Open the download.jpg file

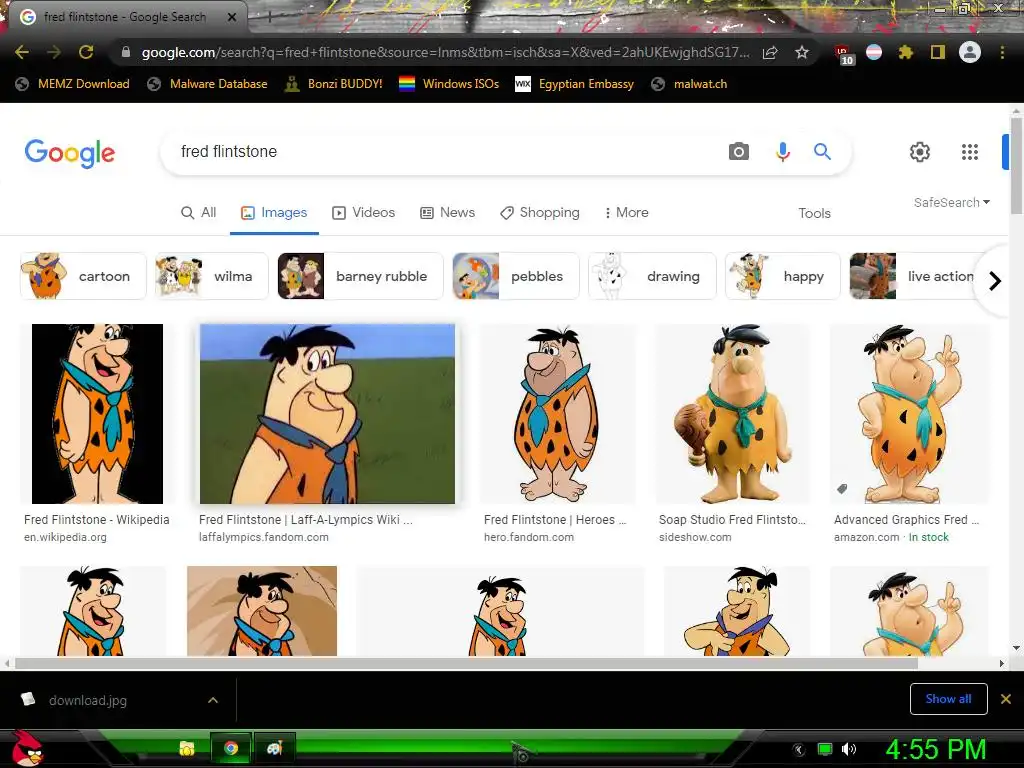coord(88,700)
